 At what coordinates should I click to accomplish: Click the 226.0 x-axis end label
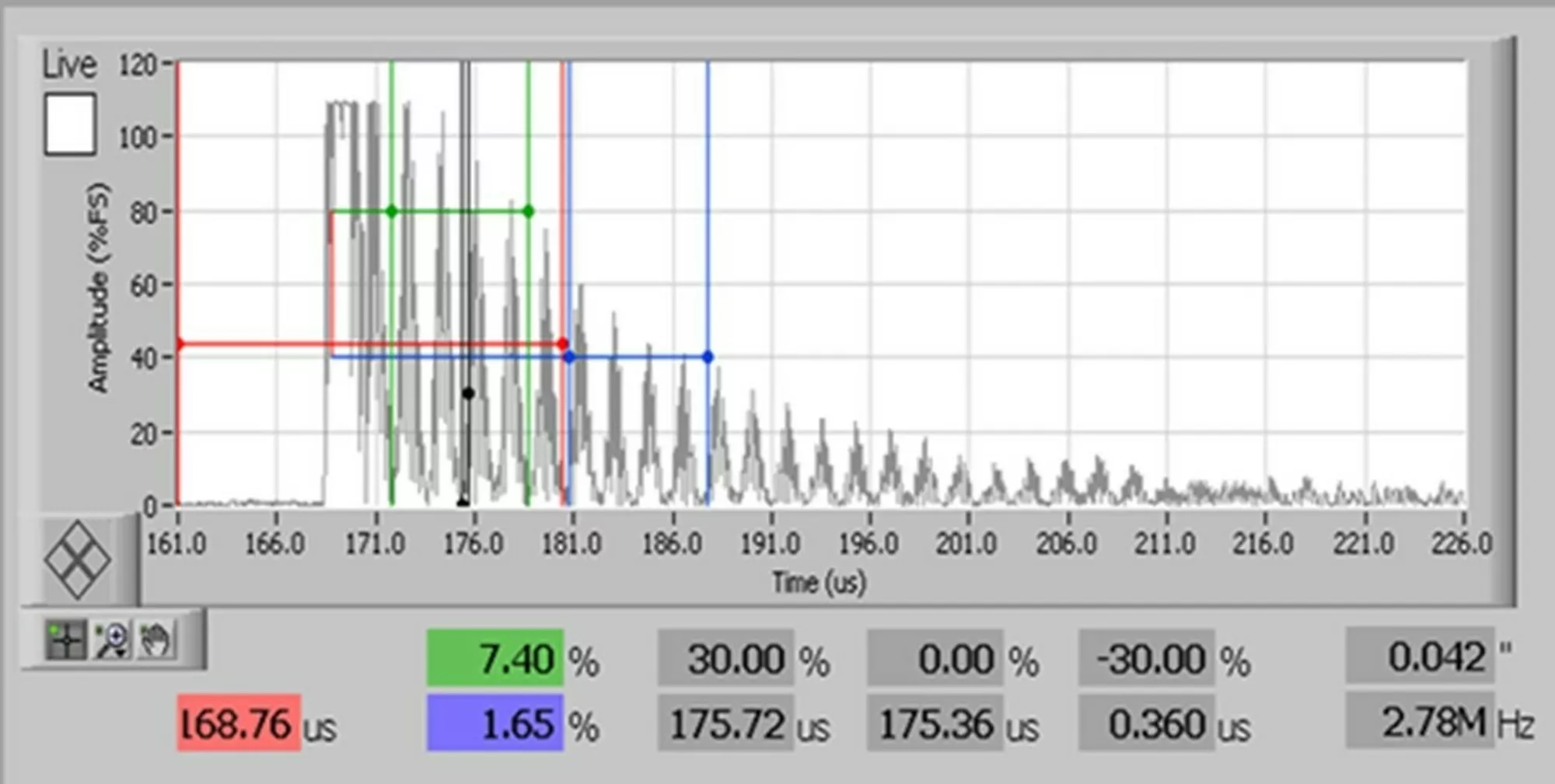tap(1462, 543)
